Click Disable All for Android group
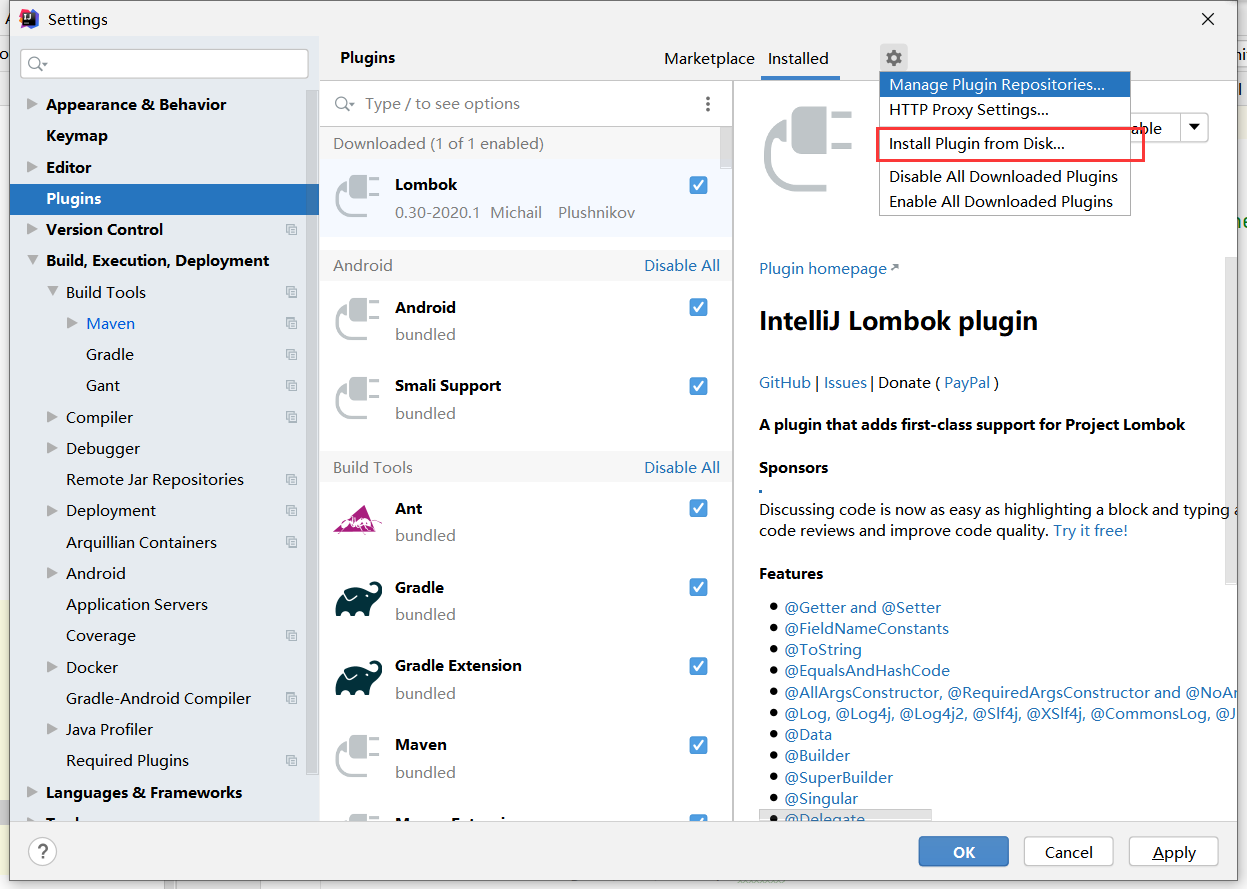The image size is (1247, 889). coord(682,265)
